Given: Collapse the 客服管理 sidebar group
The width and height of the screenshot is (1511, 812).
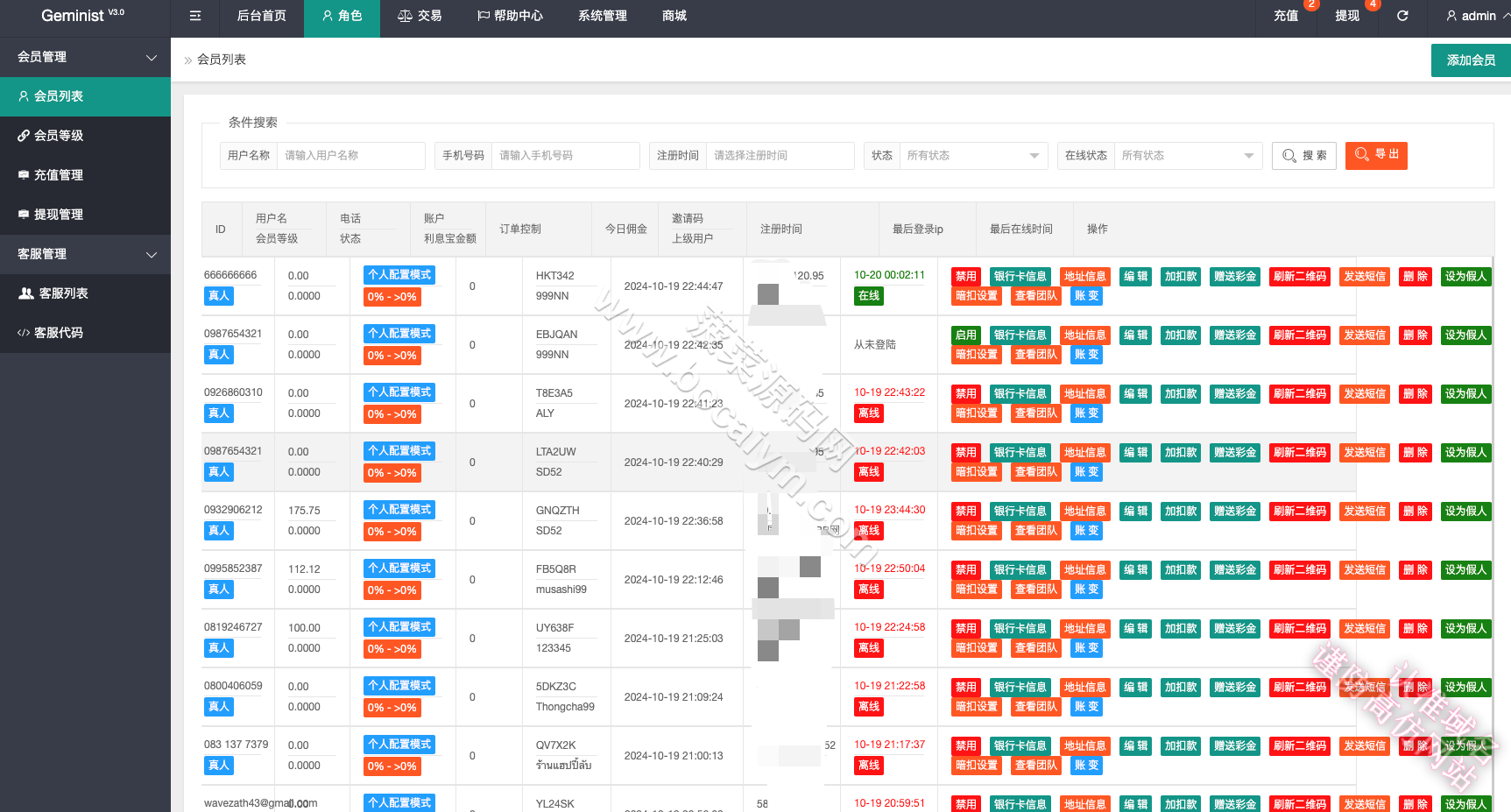Looking at the screenshot, I should point(85,254).
